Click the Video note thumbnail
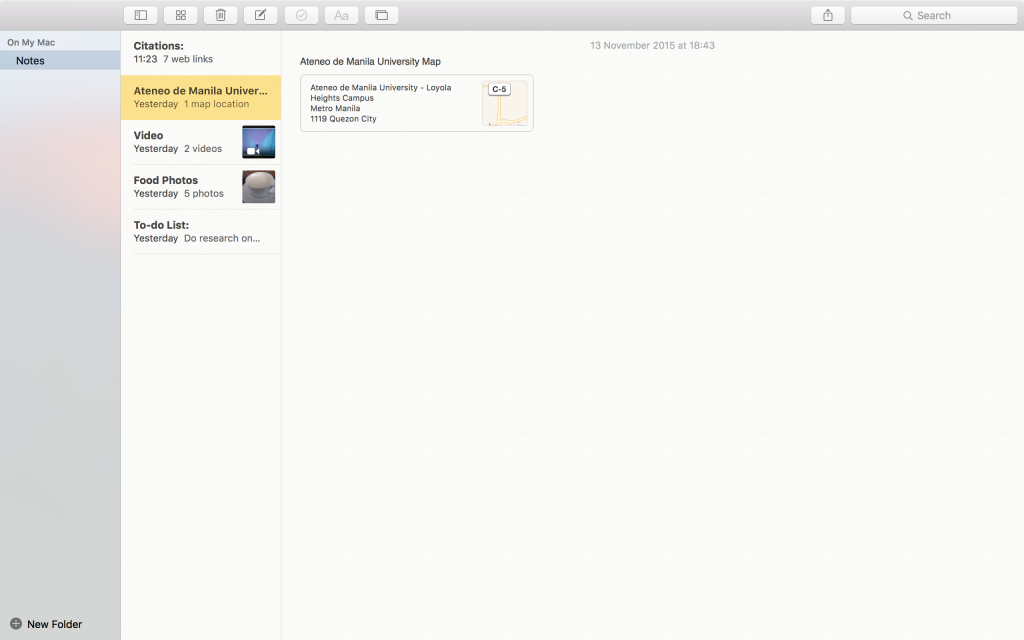 [259, 142]
